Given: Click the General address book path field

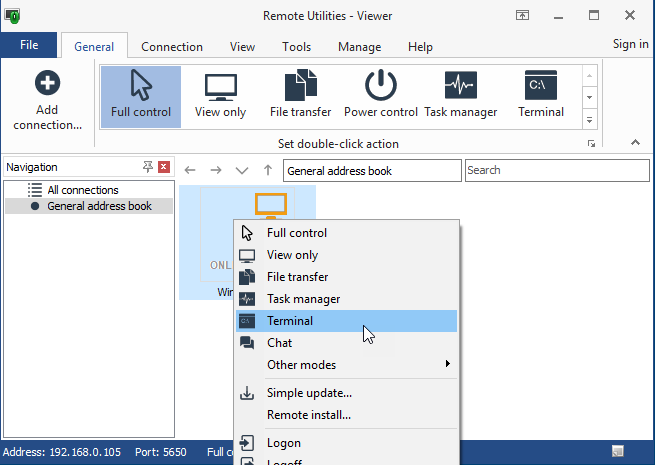Looking at the screenshot, I should (x=372, y=170).
